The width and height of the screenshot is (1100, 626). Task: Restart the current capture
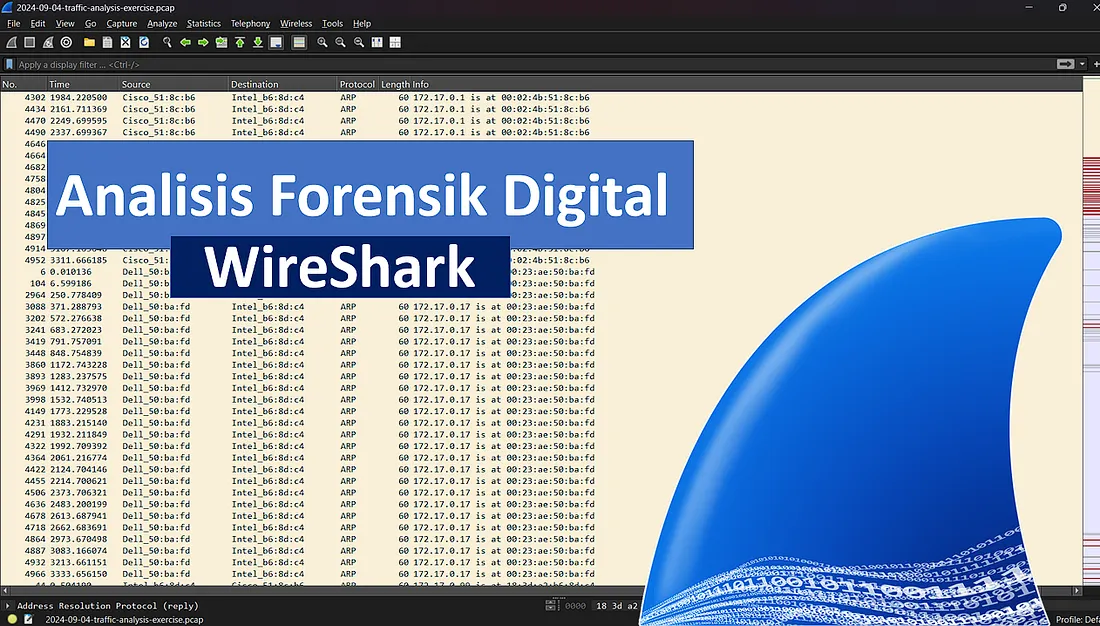(48, 42)
